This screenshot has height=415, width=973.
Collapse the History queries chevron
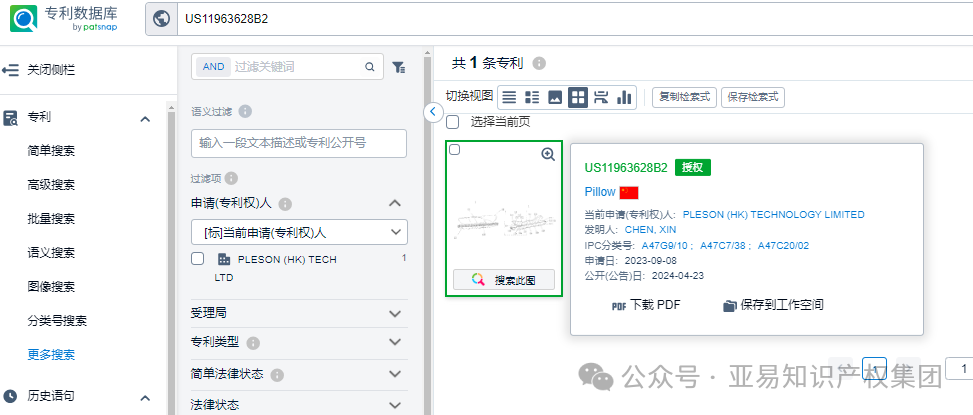tap(145, 398)
